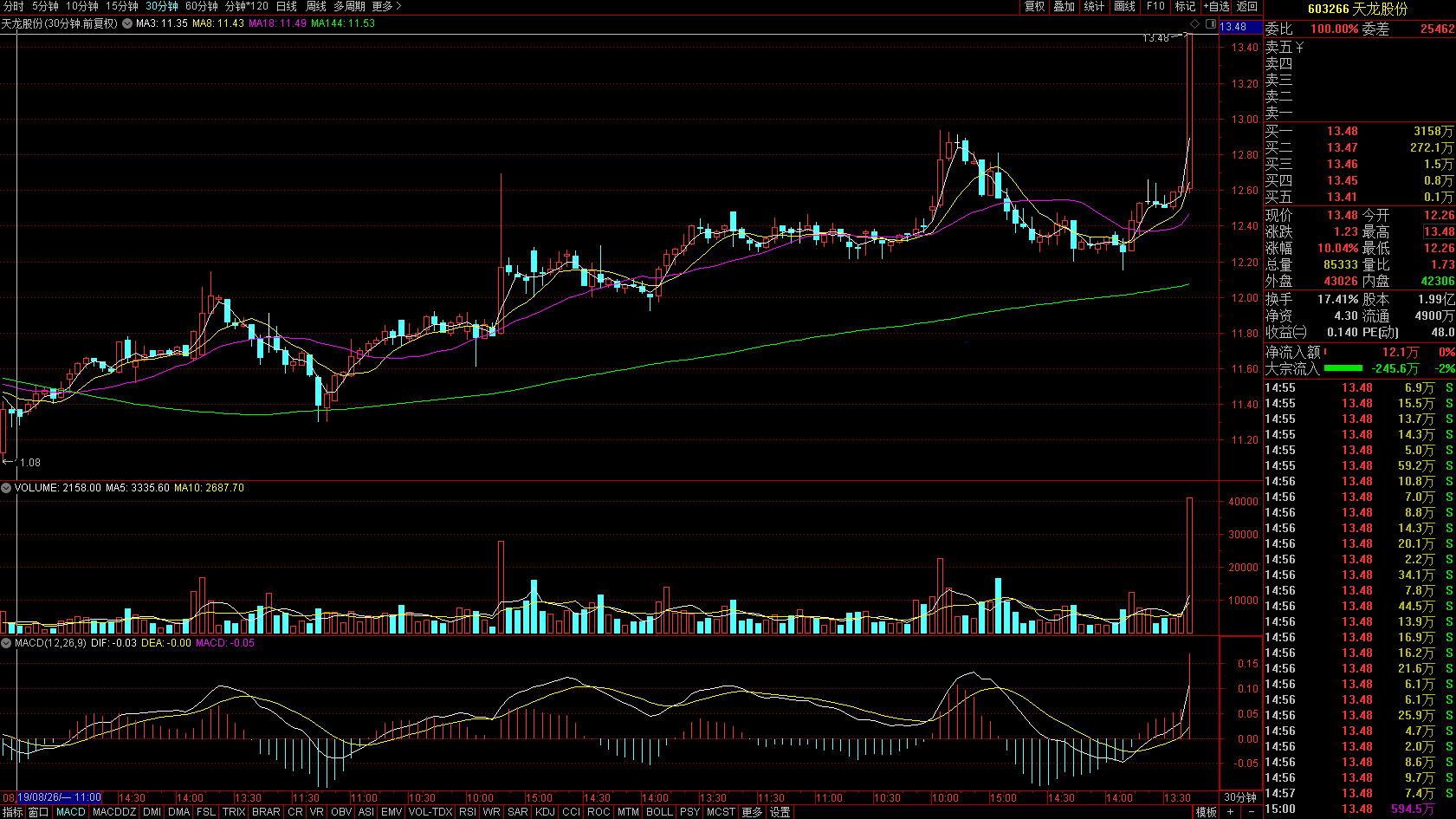Open 多周期 multi-period view
Image resolution: width=1456 pixels, height=819 pixels.
coord(350,6)
